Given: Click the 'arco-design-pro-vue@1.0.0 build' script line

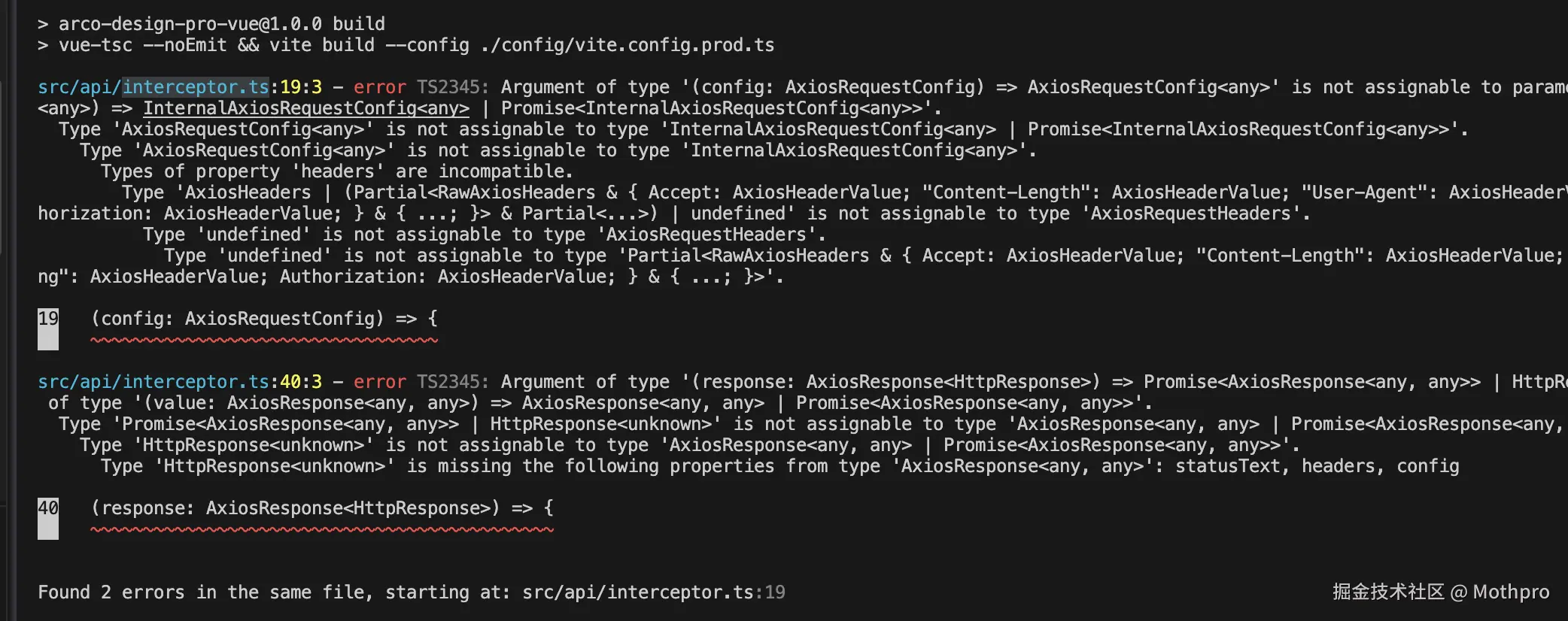Looking at the screenshot, I should pyautogui.click(x=221, y=24).
